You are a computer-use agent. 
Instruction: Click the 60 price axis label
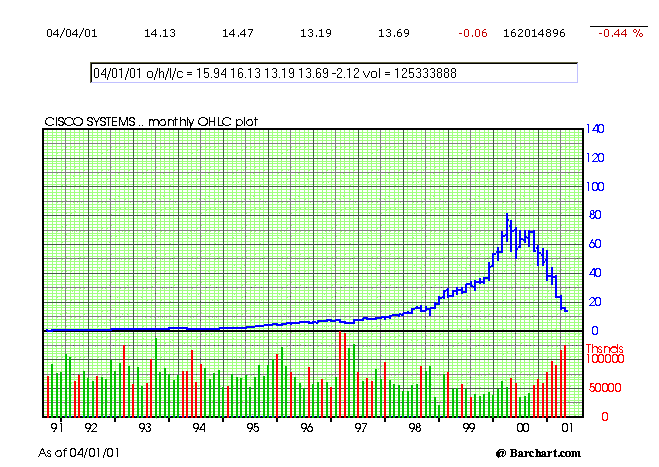595,244
